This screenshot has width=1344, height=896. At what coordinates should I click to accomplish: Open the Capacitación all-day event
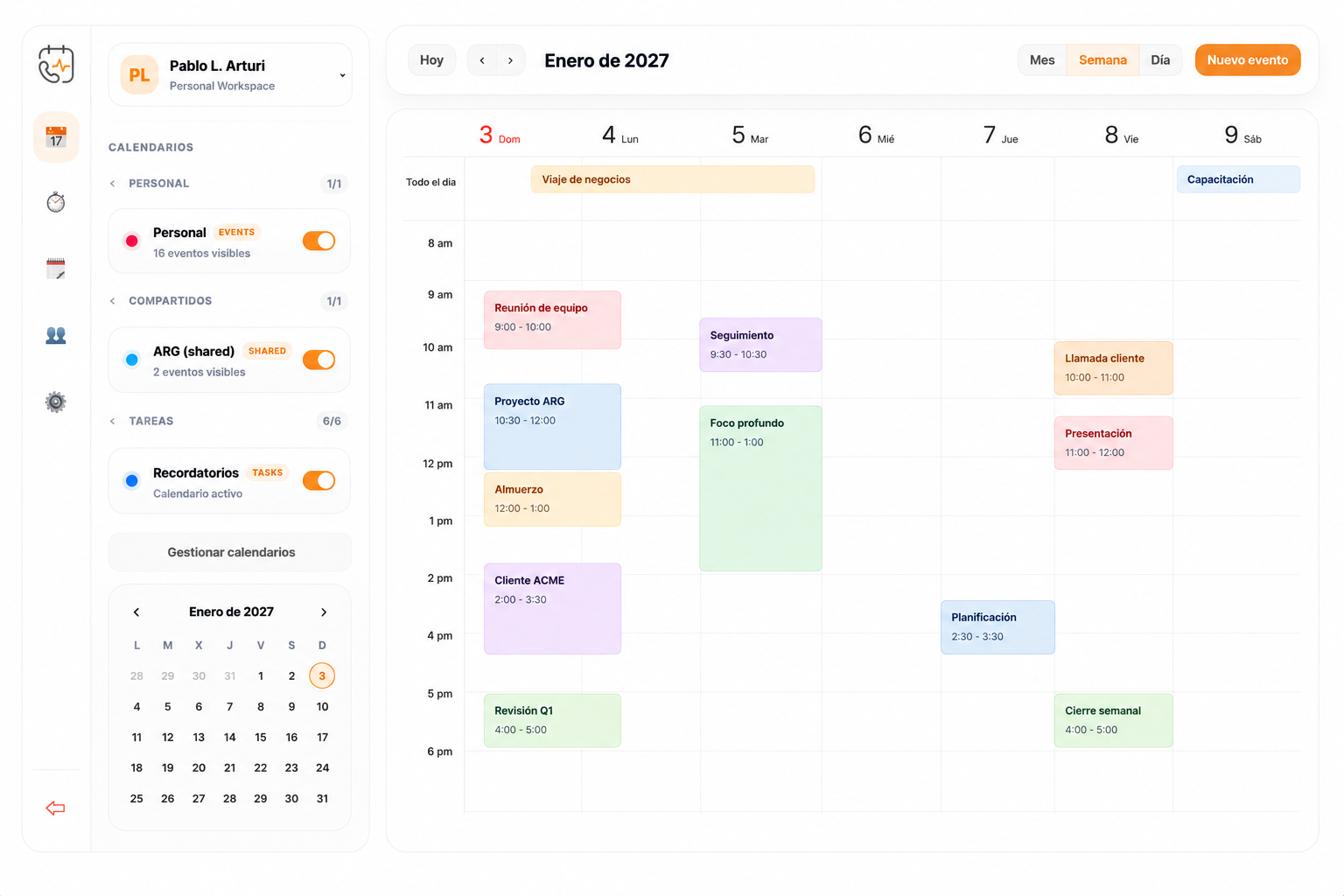tap(1238, 179)
